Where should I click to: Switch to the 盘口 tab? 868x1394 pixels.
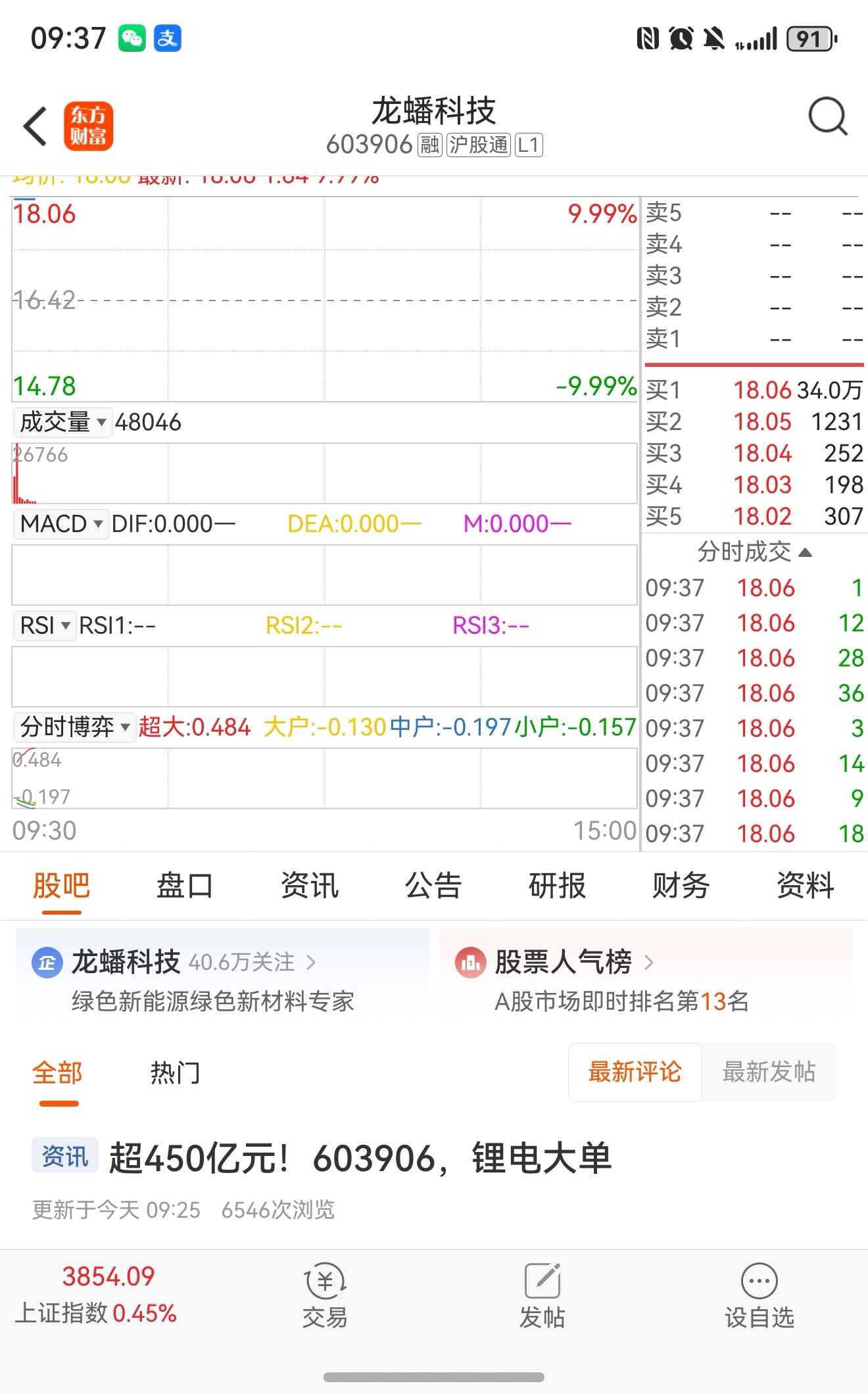[185, 886]
